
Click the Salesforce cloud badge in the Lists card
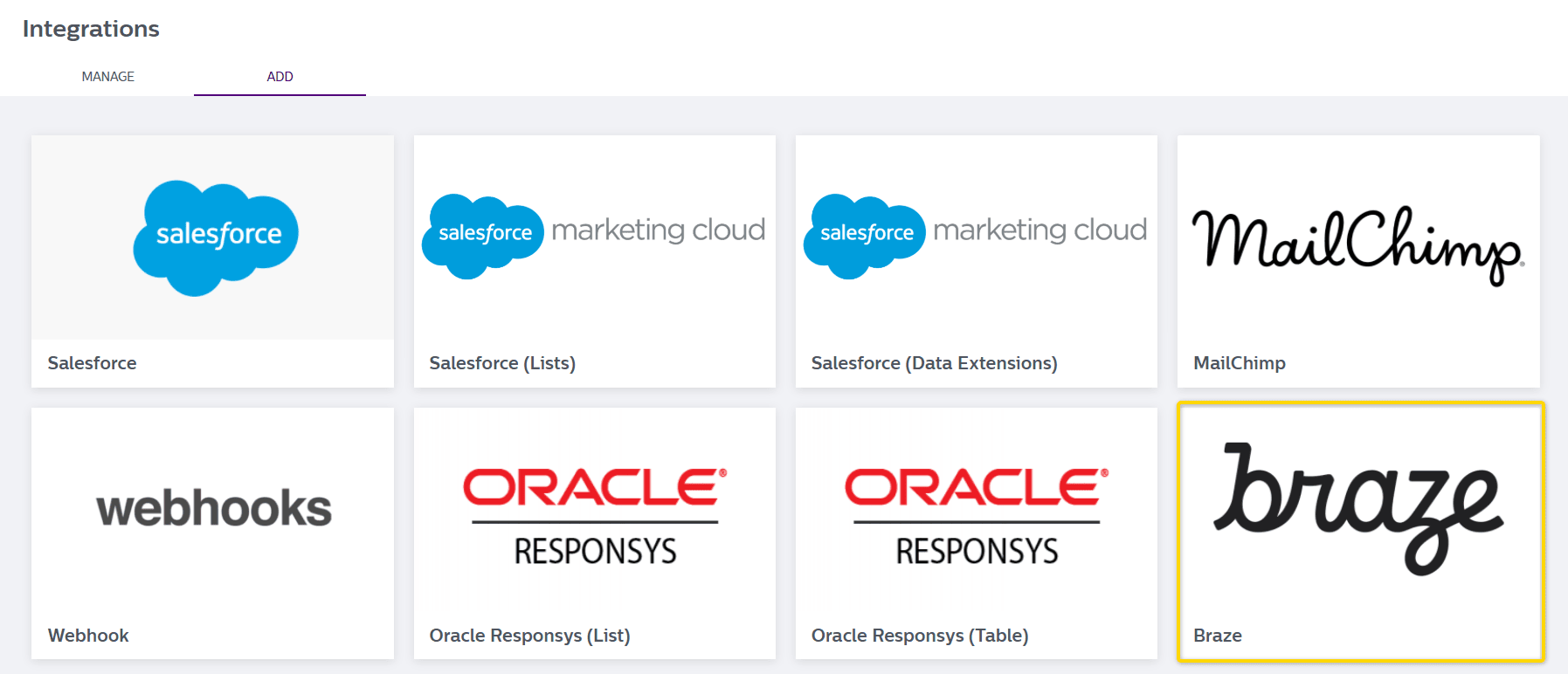[483, 235]
